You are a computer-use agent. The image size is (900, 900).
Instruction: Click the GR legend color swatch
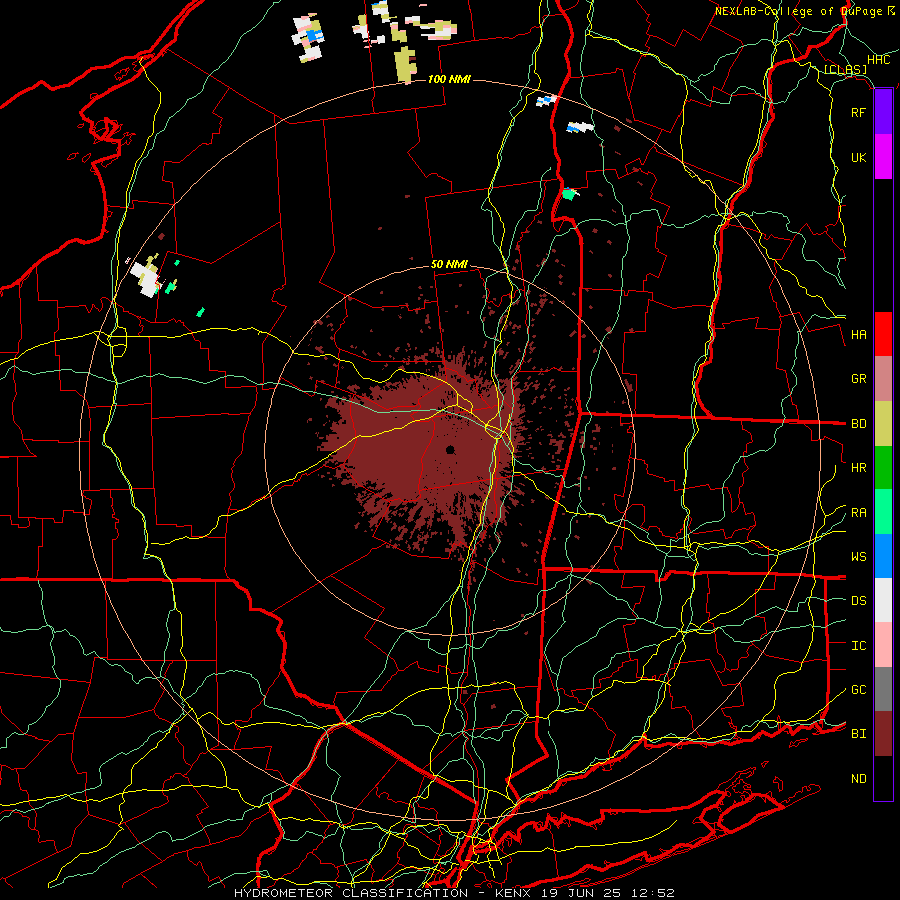tap(883, 379)
